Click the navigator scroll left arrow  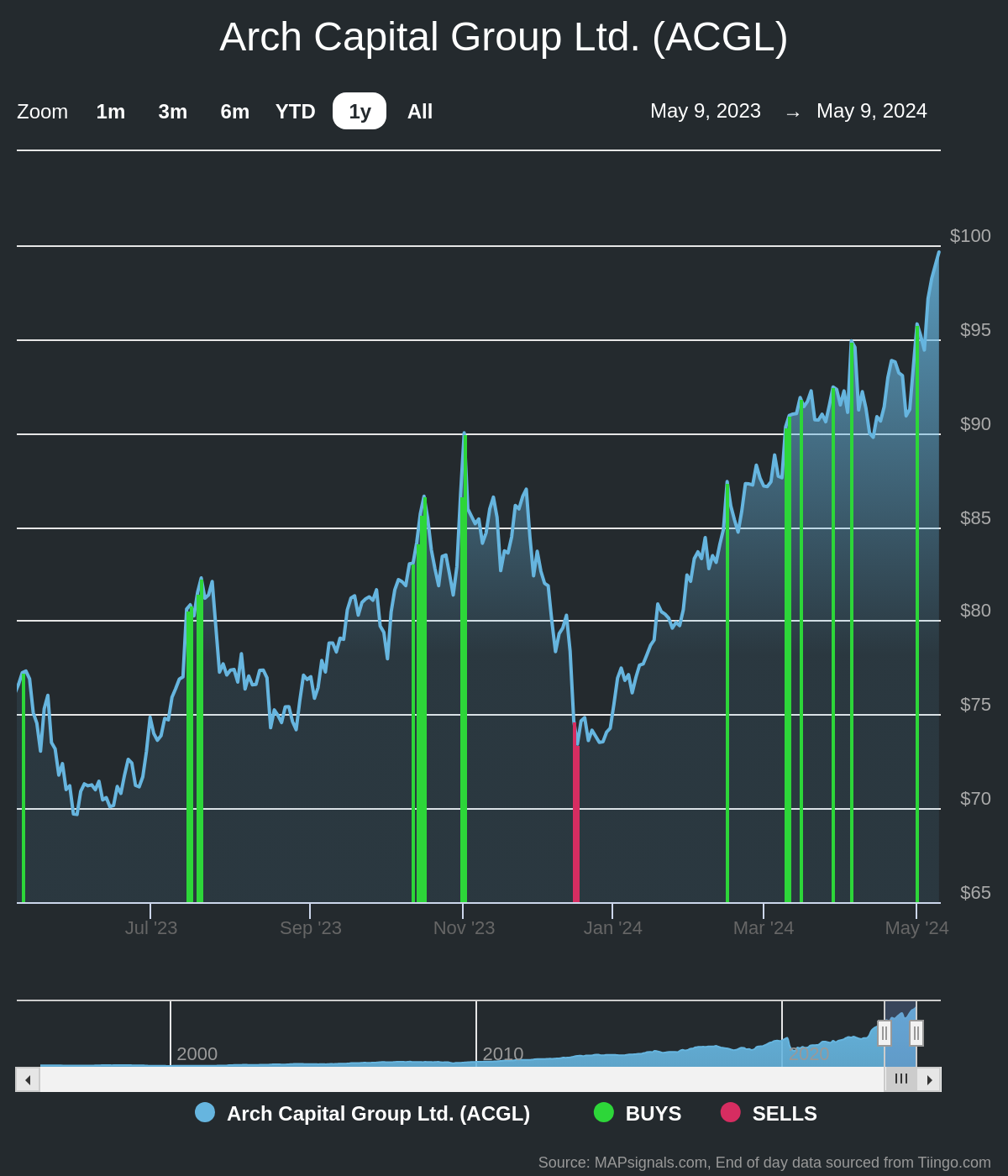point(28,1079)
